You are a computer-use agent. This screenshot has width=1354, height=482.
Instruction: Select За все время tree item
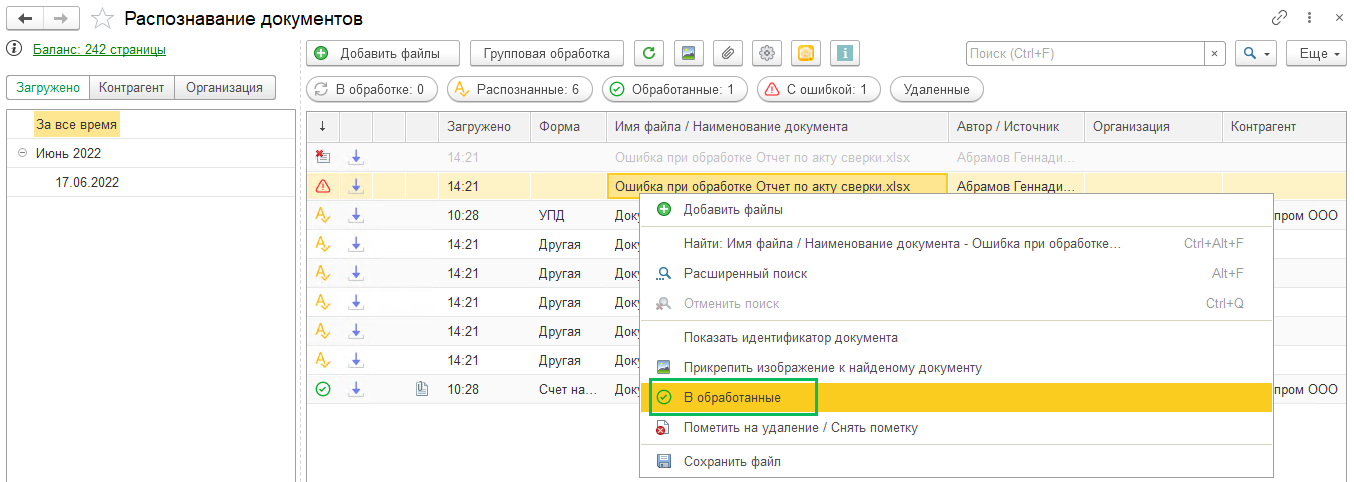(77, 125)
